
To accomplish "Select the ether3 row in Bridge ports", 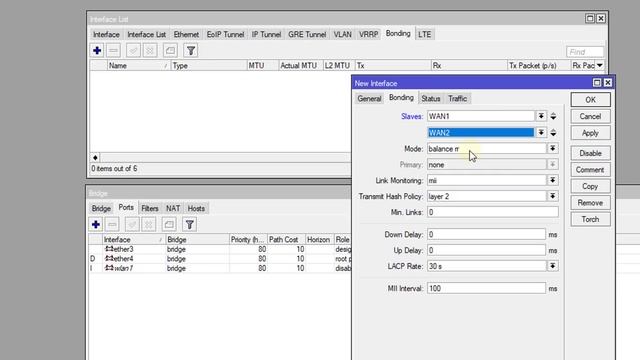I will click(x=220, y=249).
